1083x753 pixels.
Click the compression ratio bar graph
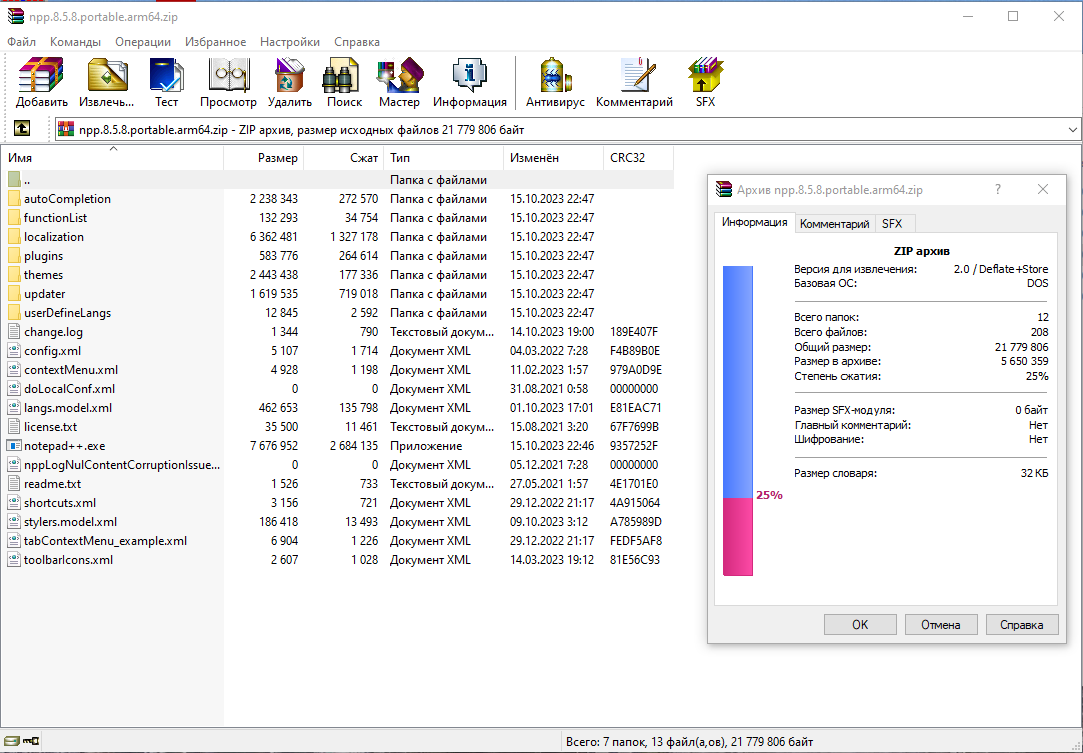(x=738, y=420)
